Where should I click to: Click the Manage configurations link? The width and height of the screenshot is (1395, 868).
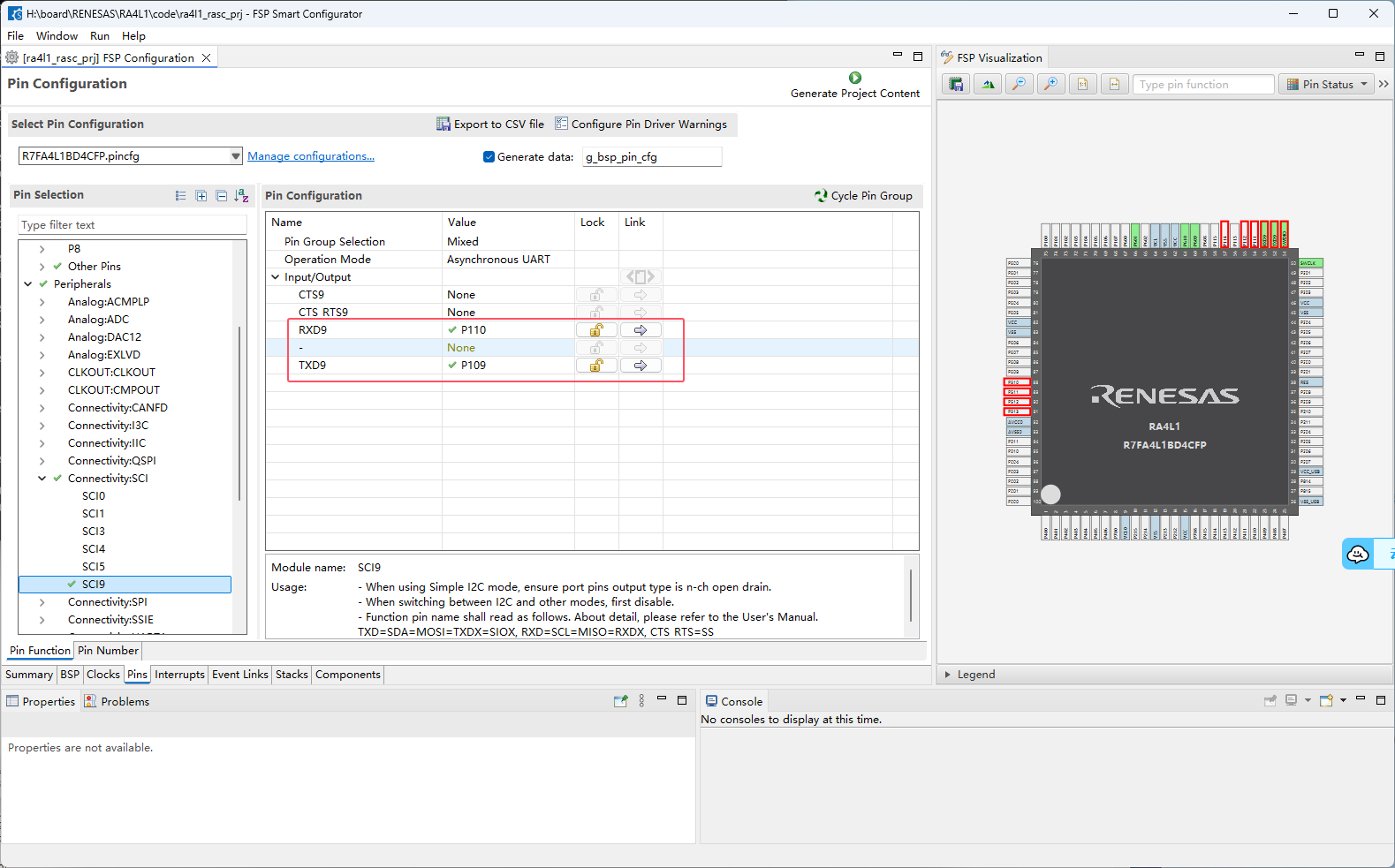311,156
